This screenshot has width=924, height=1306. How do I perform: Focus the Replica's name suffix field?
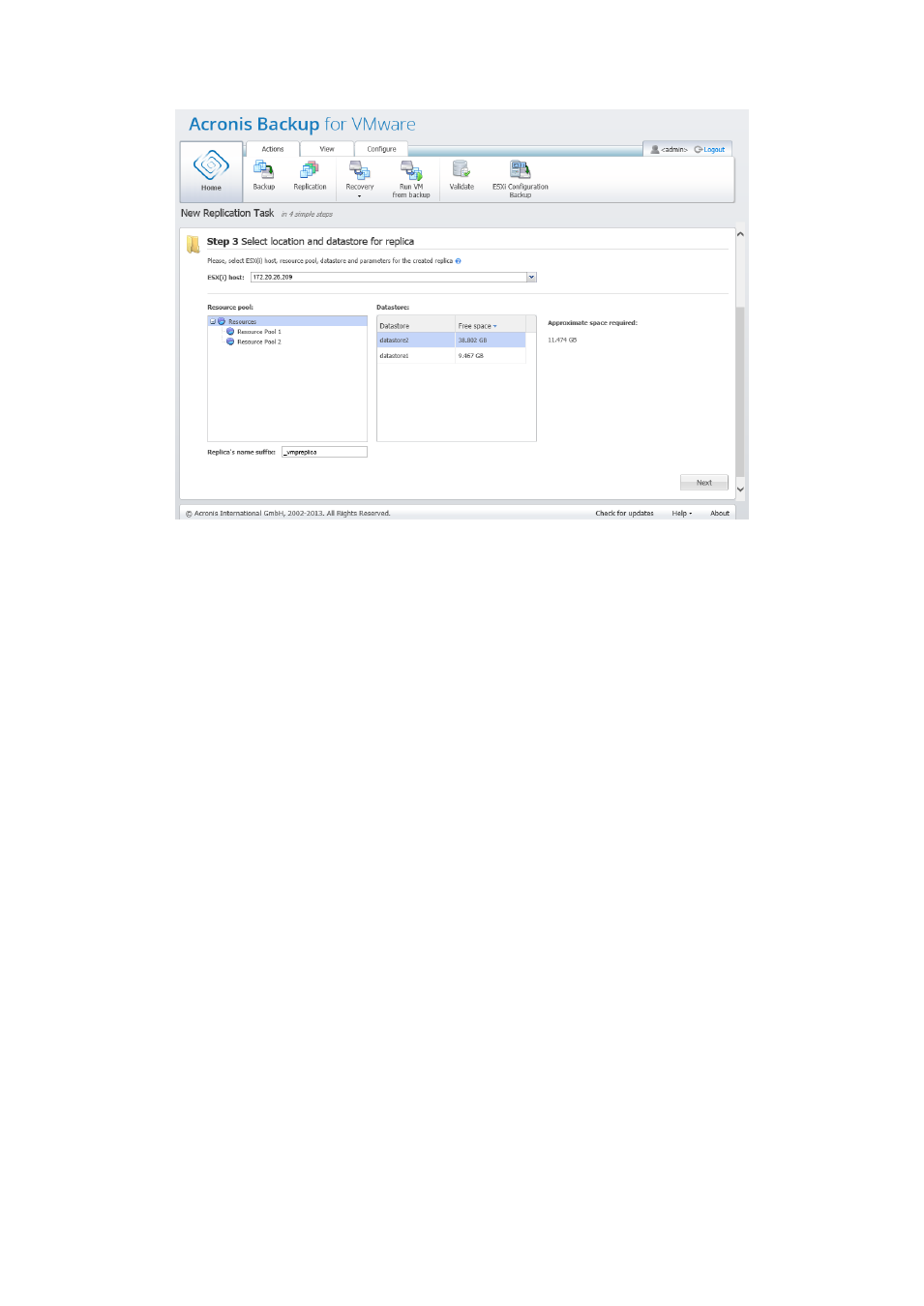tap(324, 452)
